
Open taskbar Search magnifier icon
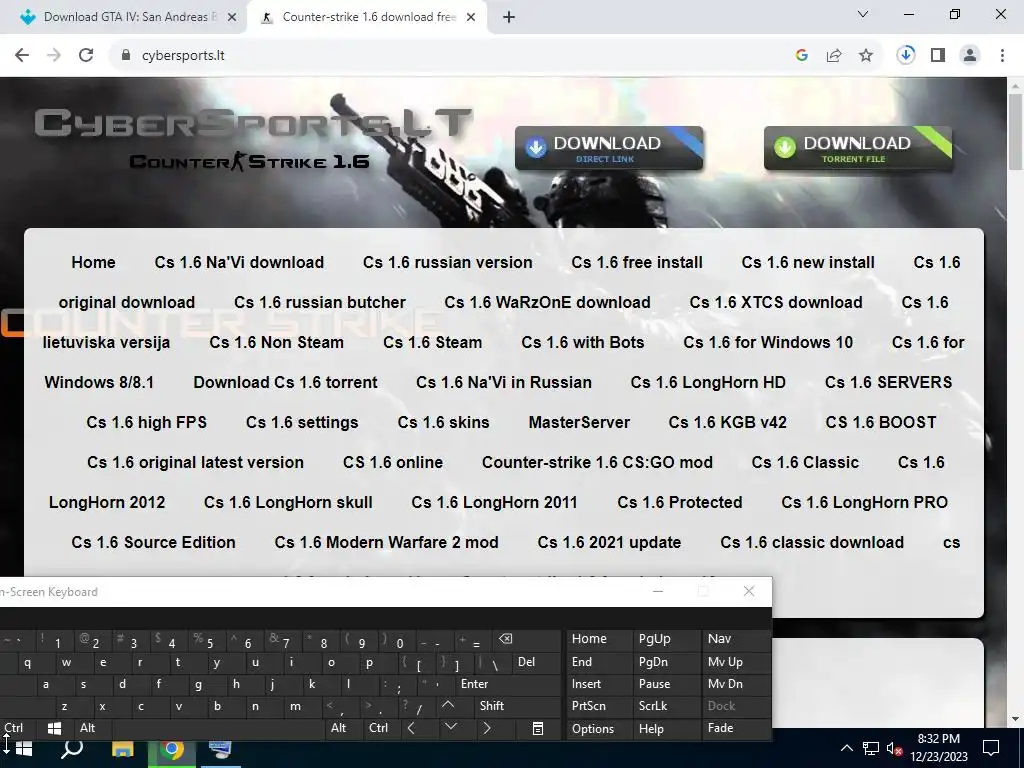coord(72,748)
